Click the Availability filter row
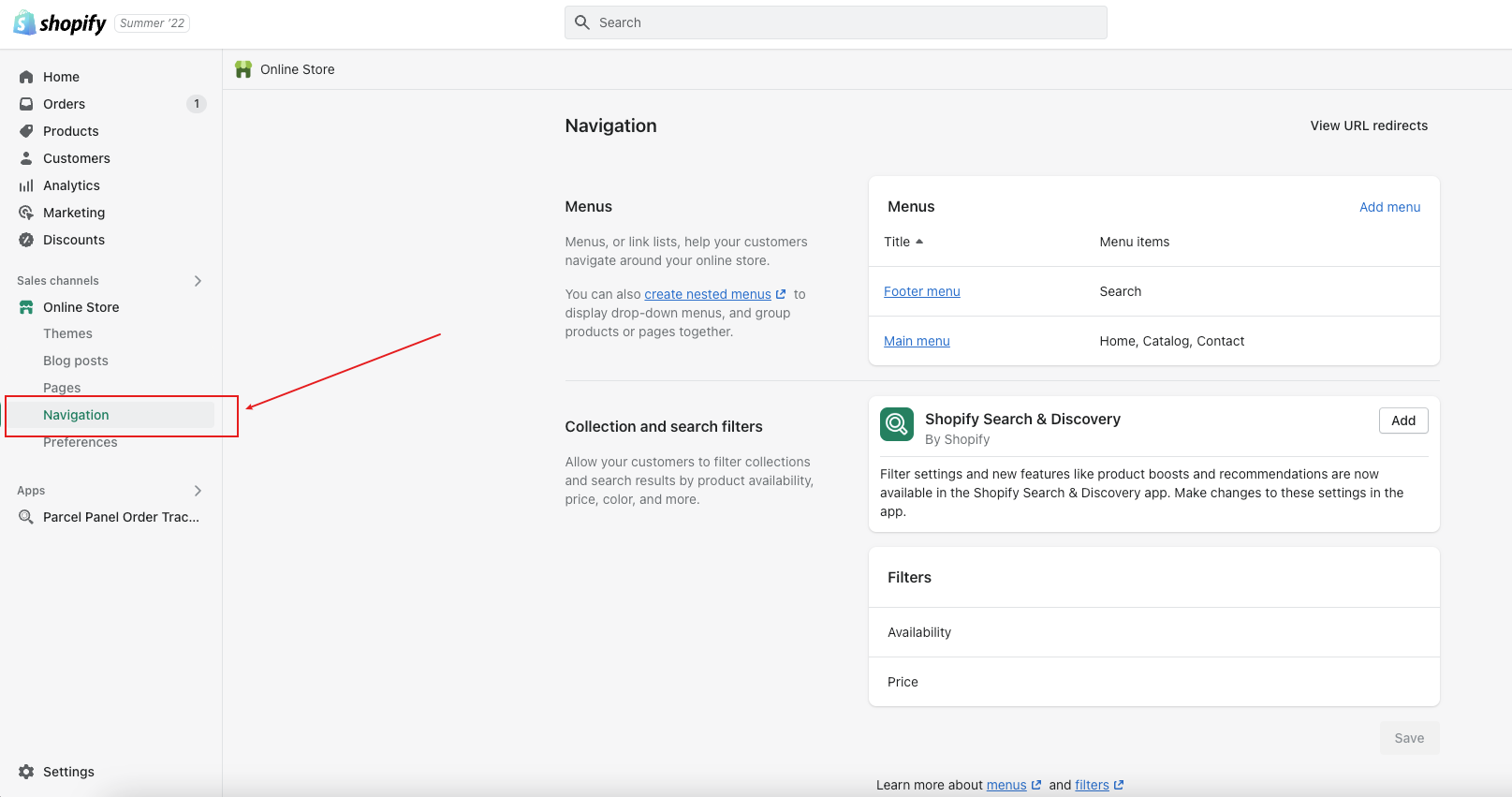The width and height of the screenshot is (1512, 797). (1153, 632)
